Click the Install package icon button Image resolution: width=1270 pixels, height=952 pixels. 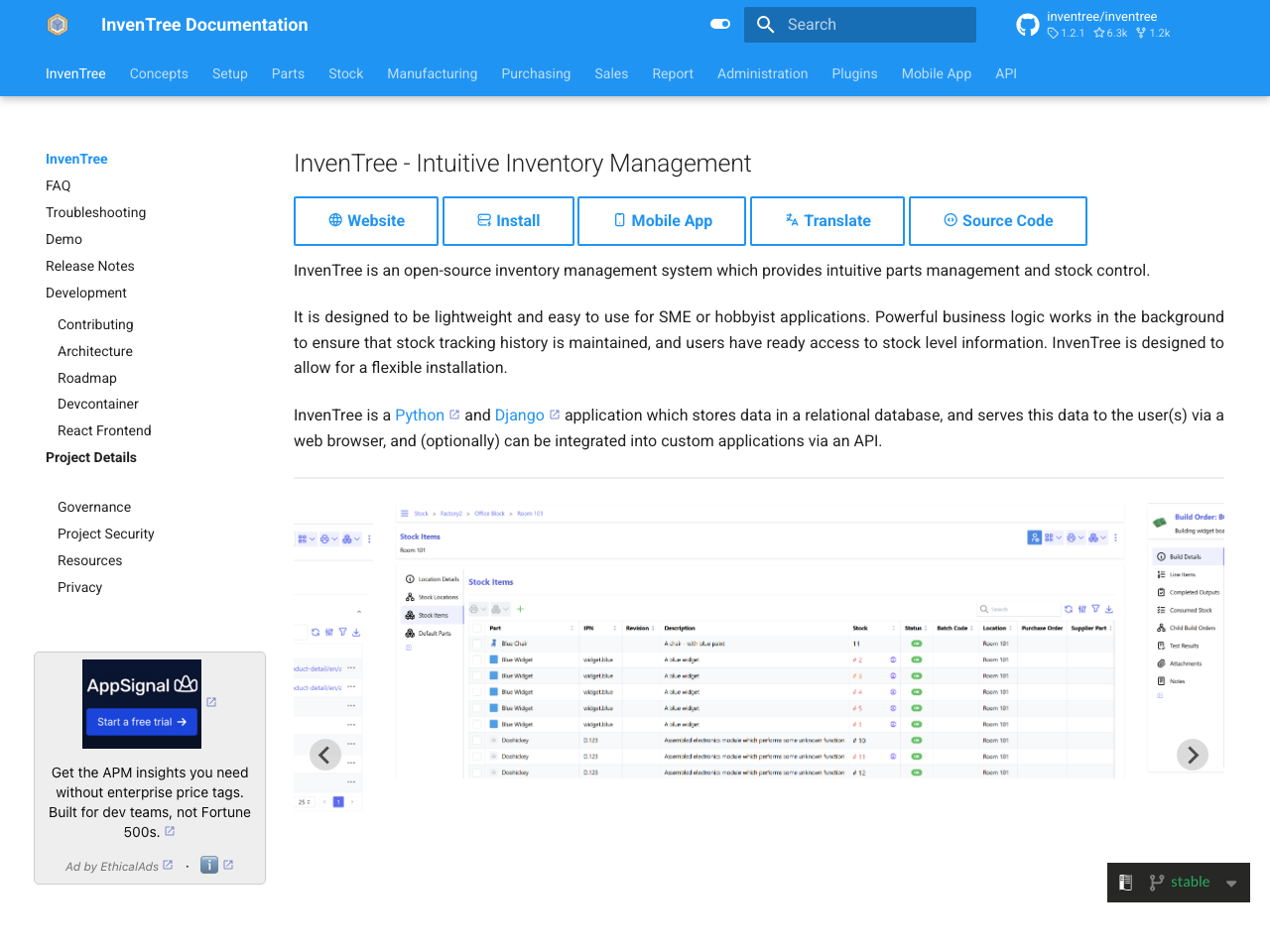[485, 220]
